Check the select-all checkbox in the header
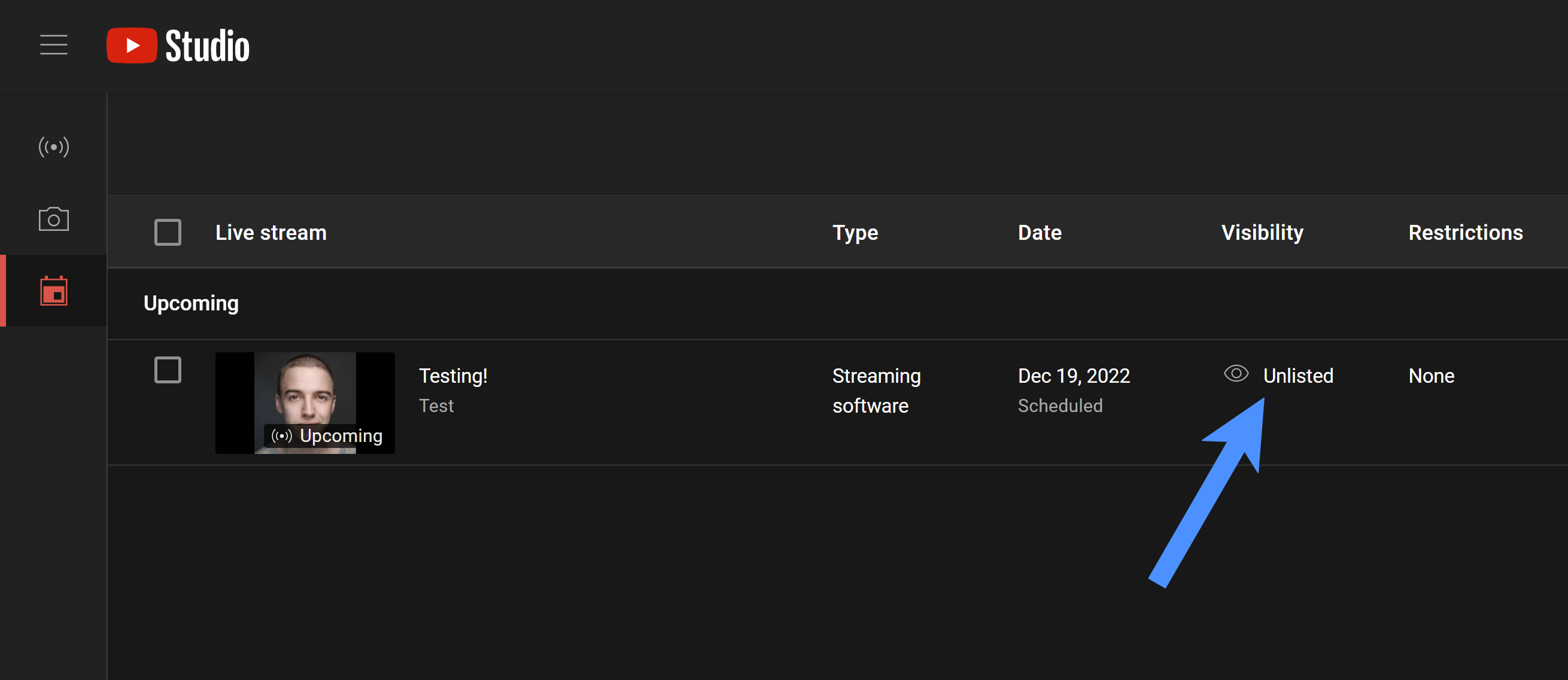The width and height of the screenshot is (1568, 680). pos(168,232)
